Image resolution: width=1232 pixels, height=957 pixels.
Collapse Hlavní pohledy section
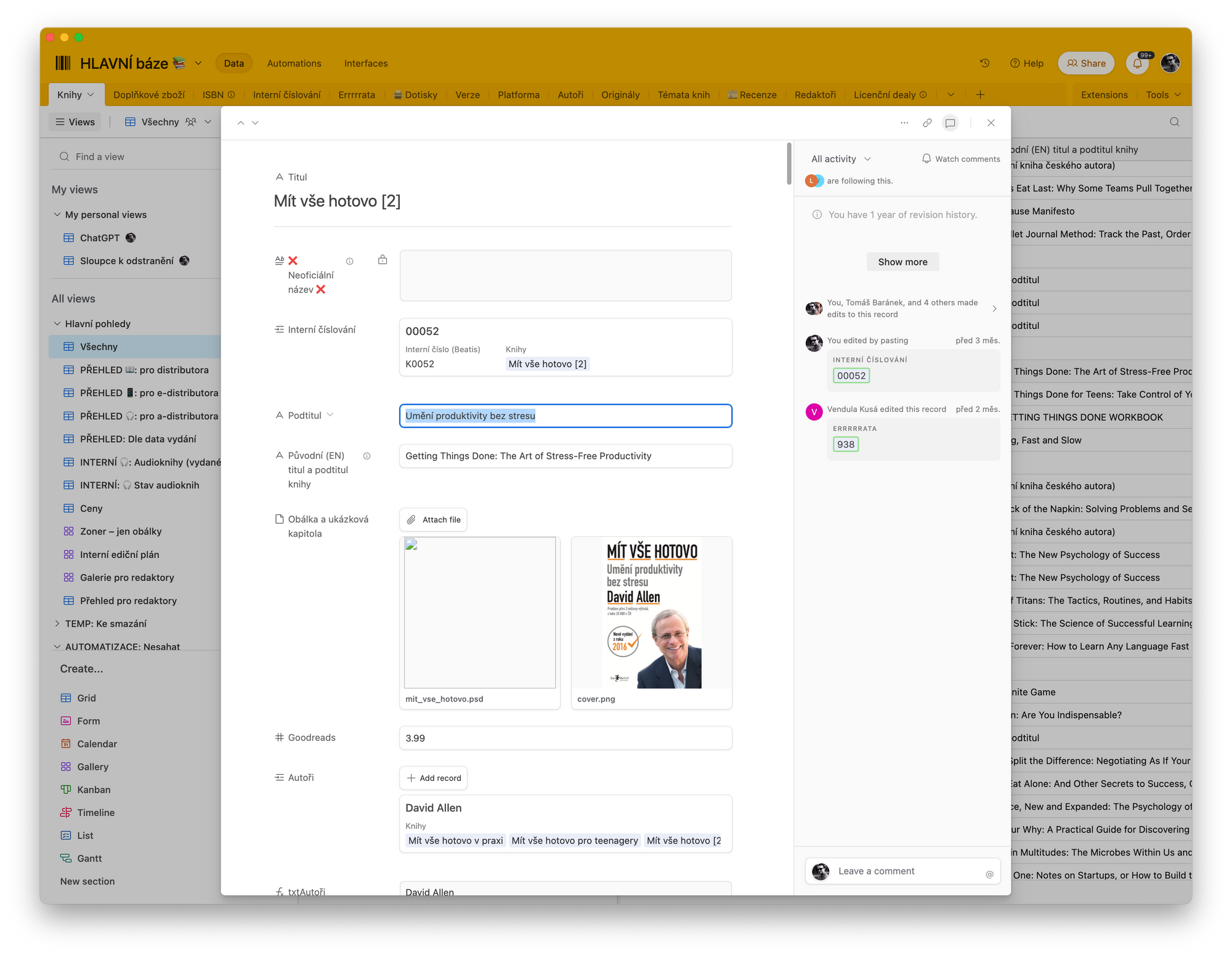click(x=57, y=324)
